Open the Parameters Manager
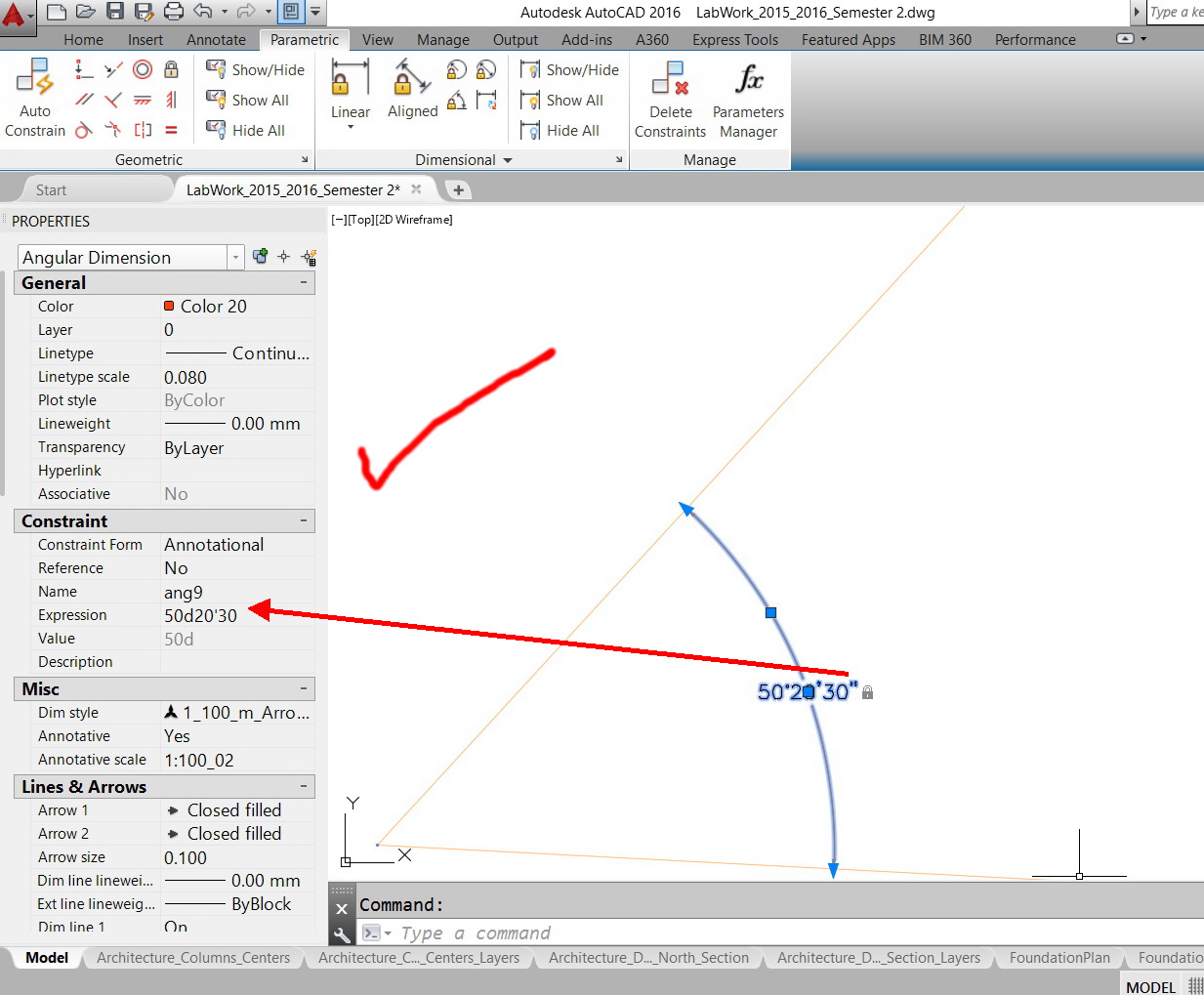The width and height of the screenshot is (1204, 995). coord(747,98)
